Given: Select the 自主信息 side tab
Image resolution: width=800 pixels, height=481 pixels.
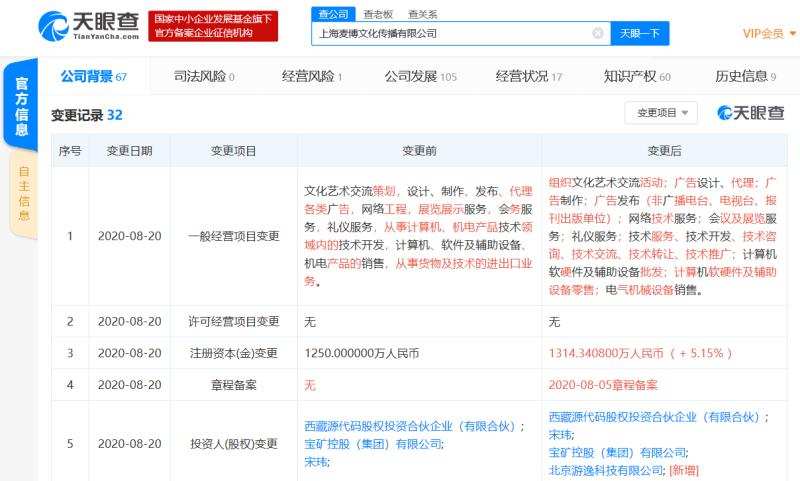Looking at the screenshot, I should pyautogui.click(x=24, y=195).
